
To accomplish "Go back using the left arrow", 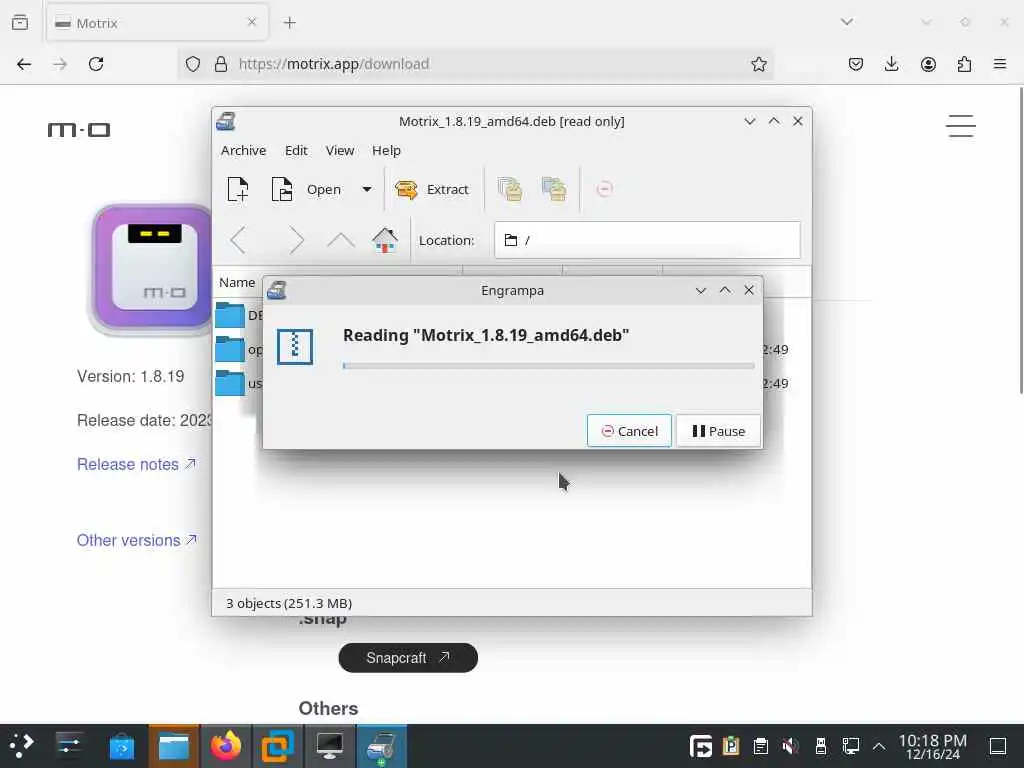I will (238, 240).
